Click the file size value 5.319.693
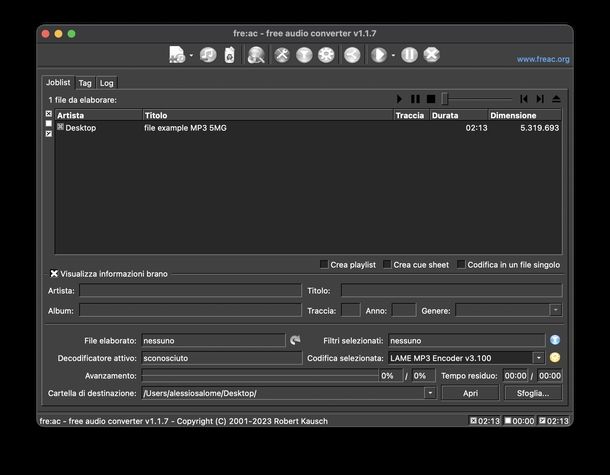 click(540, 128)
